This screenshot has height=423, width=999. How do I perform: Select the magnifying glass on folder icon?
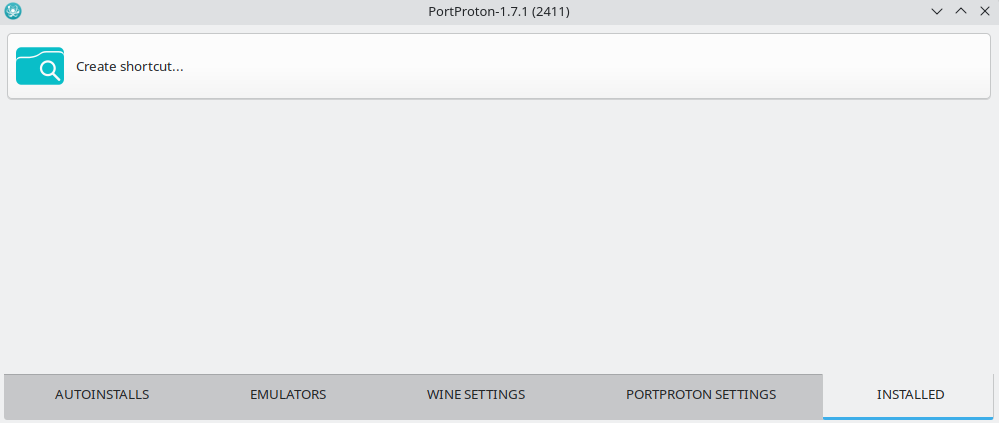click(x=50, y=69)
